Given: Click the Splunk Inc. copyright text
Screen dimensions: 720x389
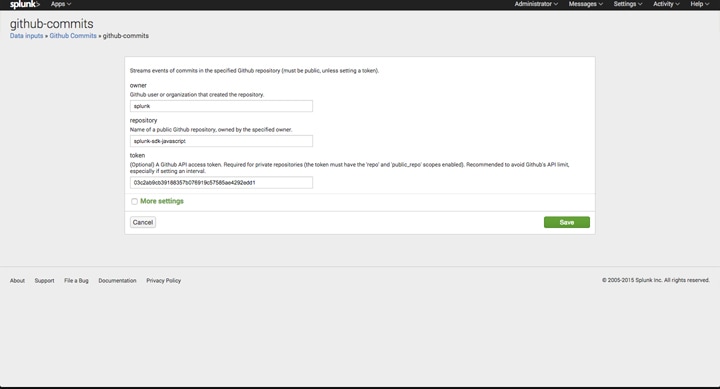Looking at the screenshot, I should pos(656,280).
